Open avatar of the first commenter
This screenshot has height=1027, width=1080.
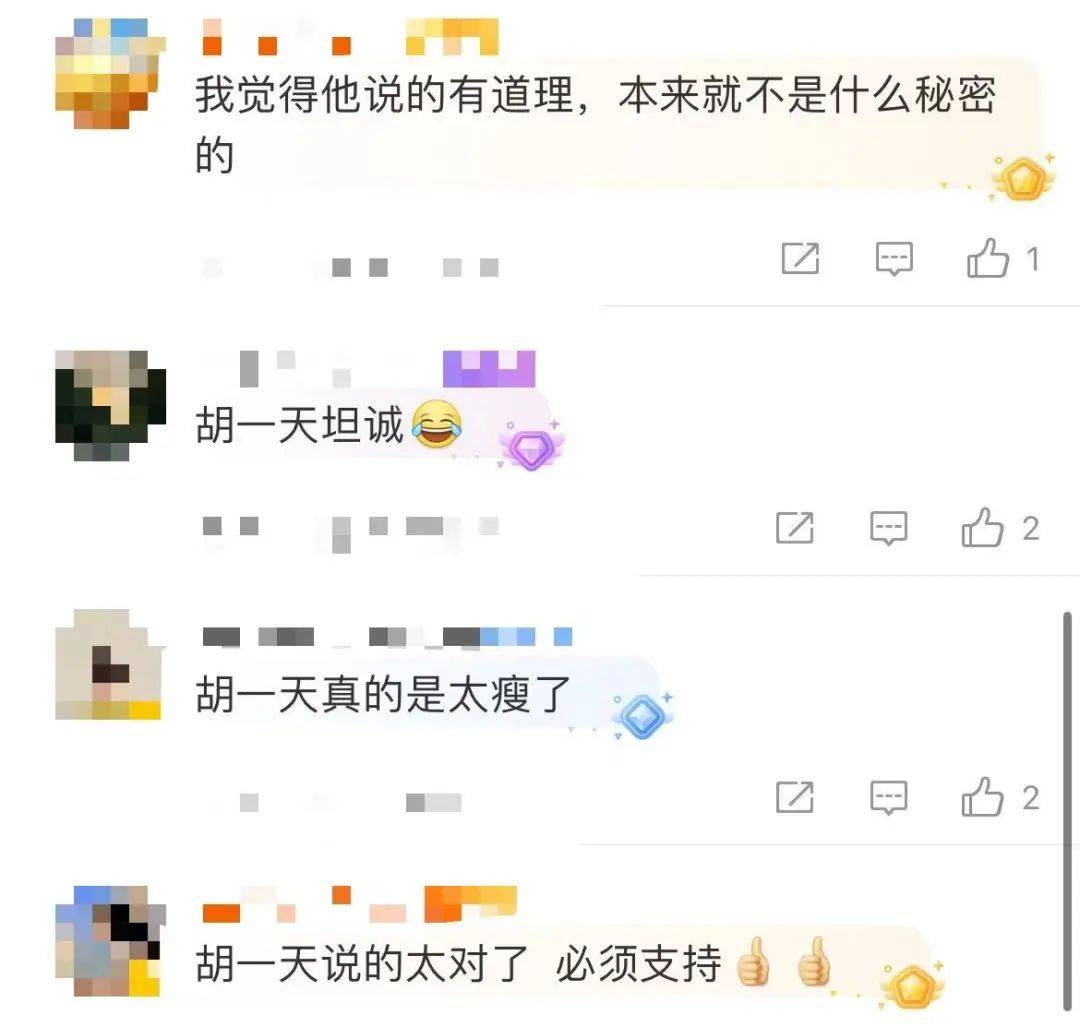pyautogui.click(x=110, y=74)
